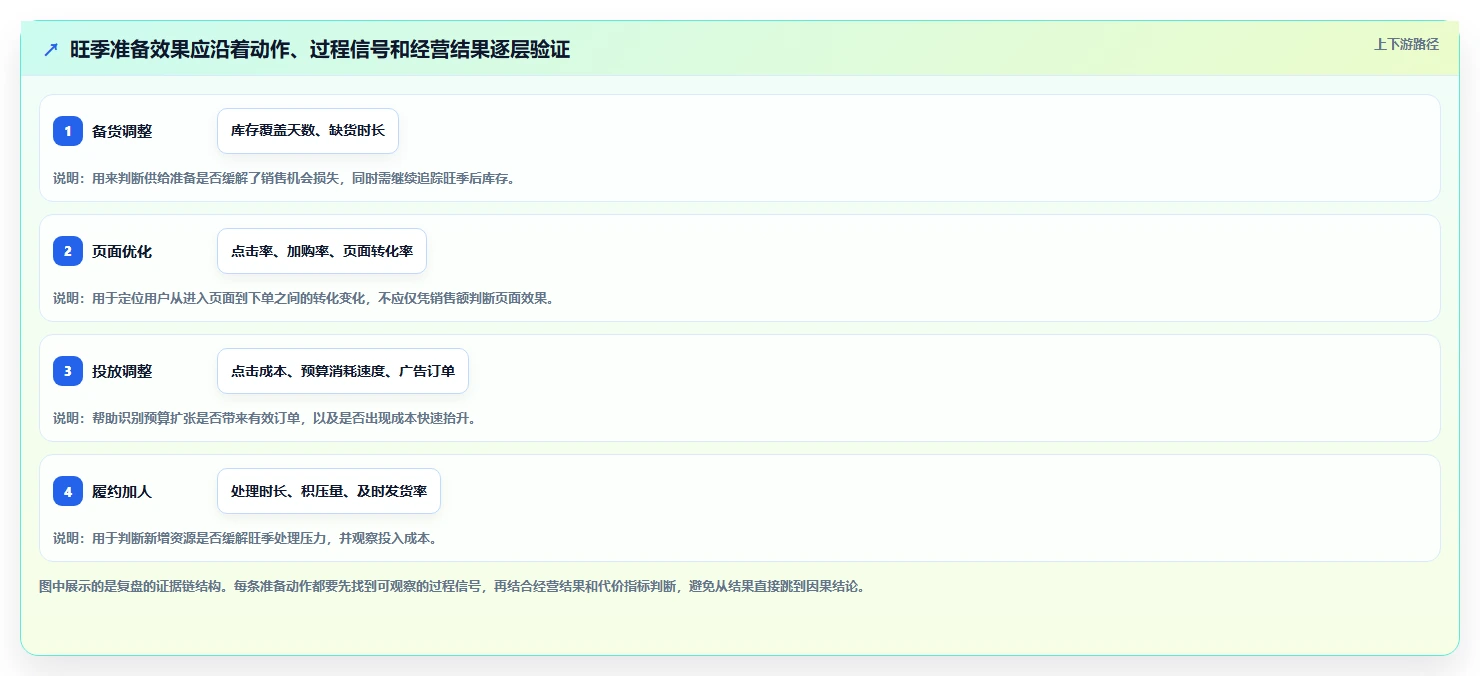This screenshot has height=676, width=1480.
Task: Click the 履约加人 step title
Action: [x=122, y=491]
